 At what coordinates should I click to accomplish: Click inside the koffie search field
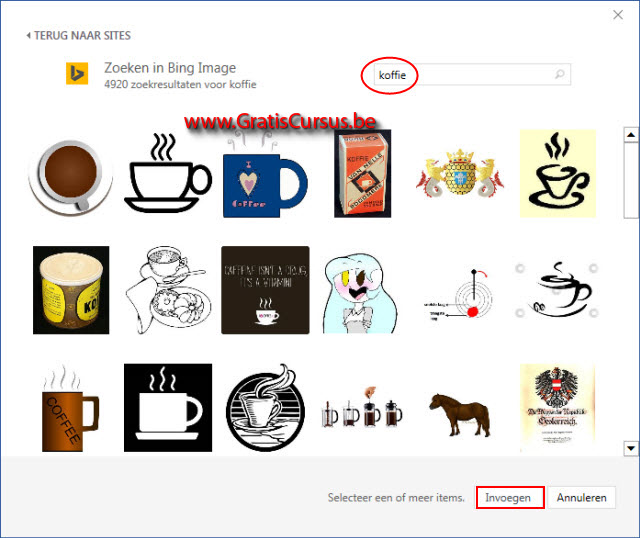click(463, 75)
